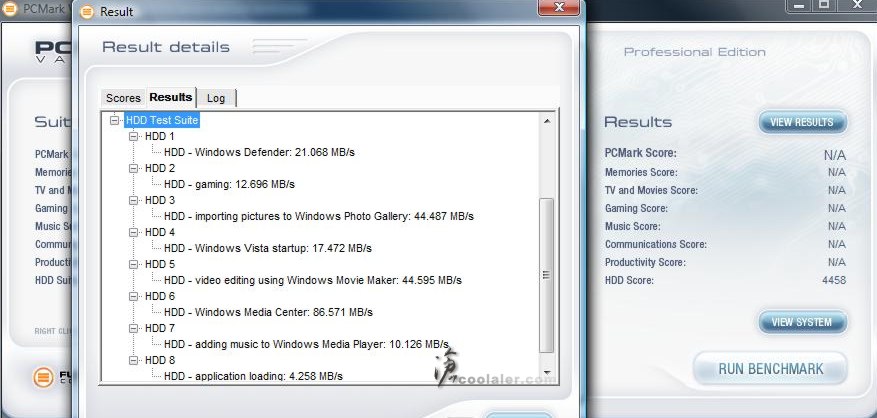Viewport: 877px width, 418px height.
Task: Click the HDD 7 tree label
Action: coord(159,328)
